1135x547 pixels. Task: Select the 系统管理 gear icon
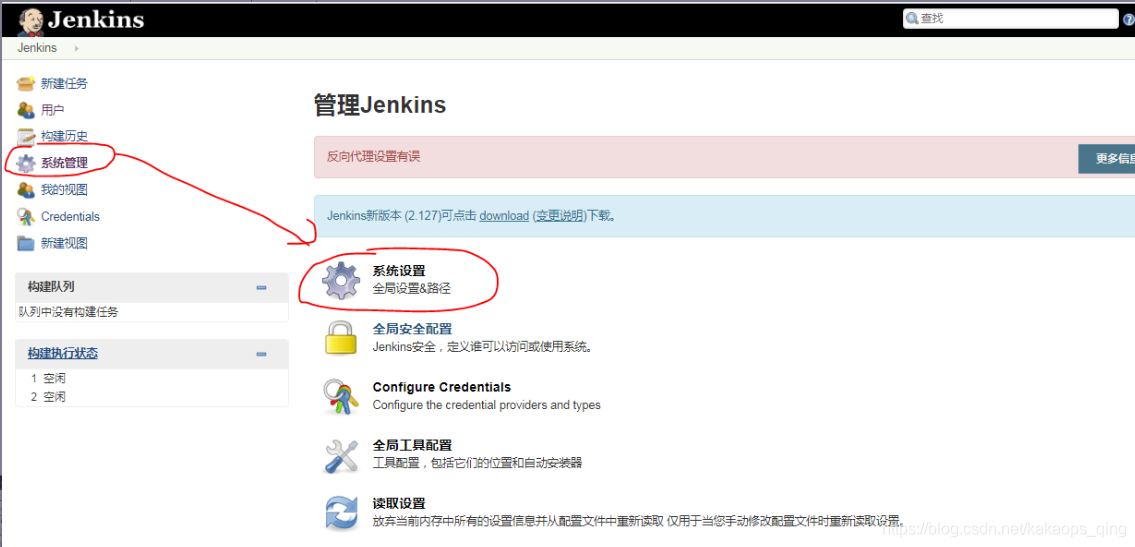click(26, 163)
